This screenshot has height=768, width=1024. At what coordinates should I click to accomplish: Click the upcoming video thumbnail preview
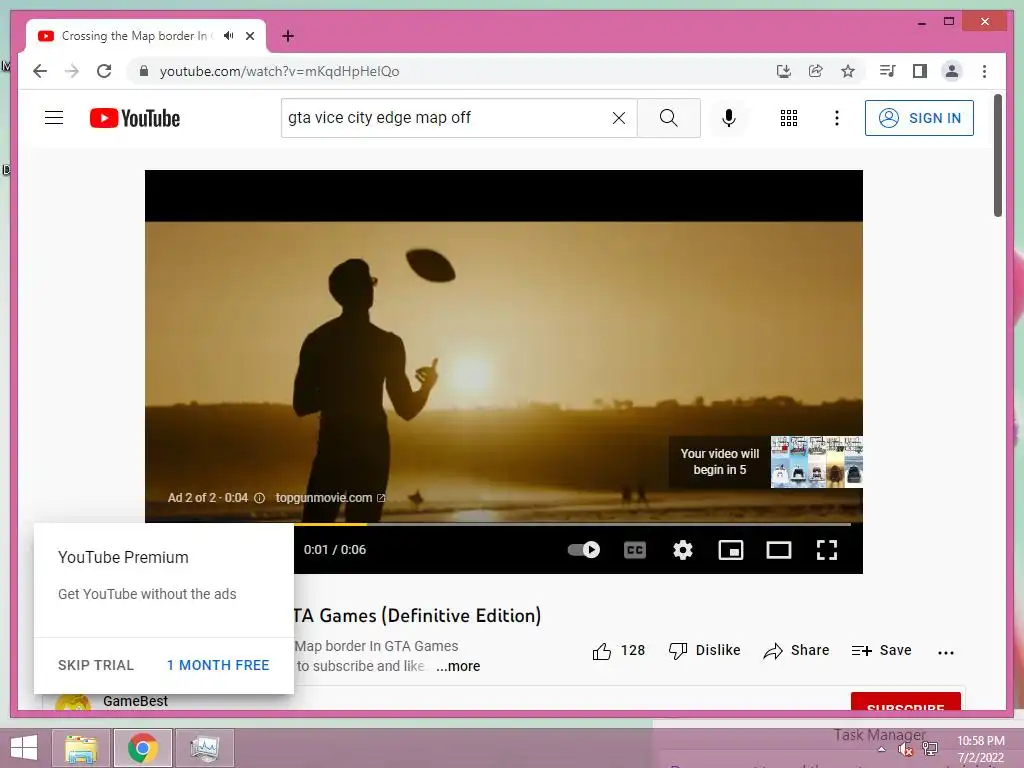tap(816, 462)
